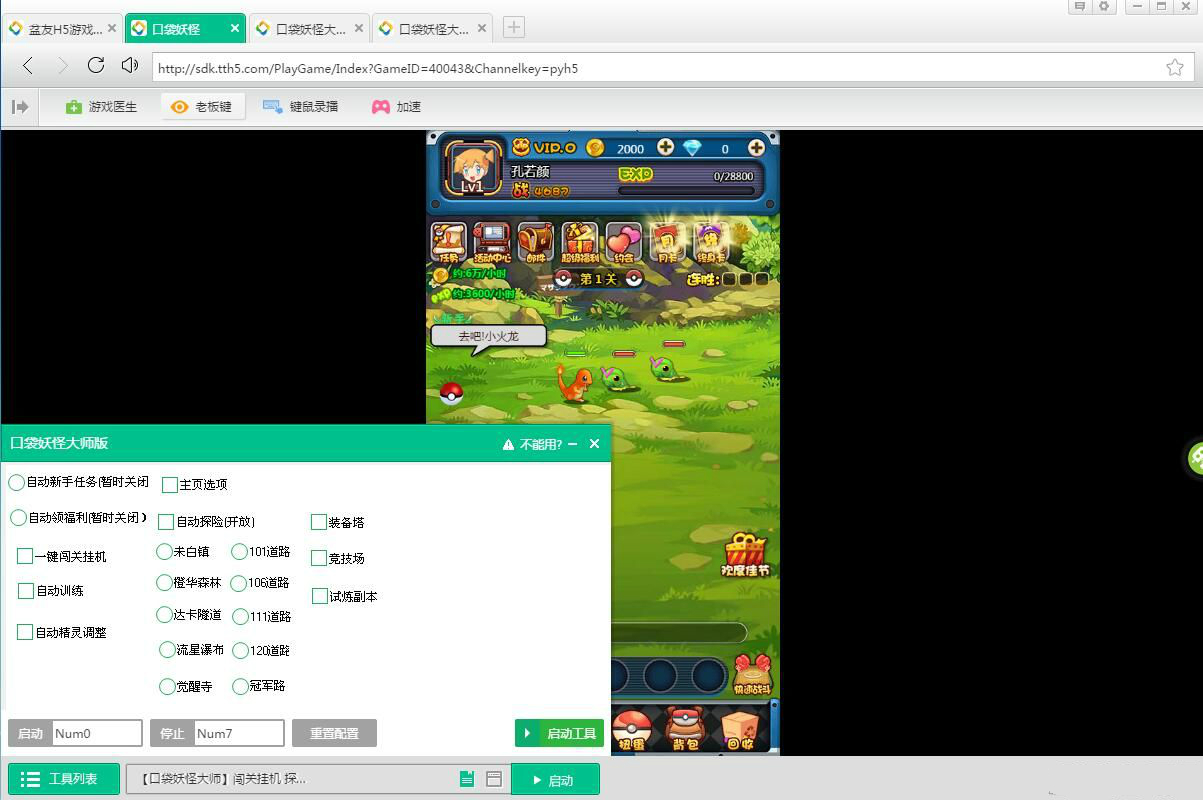
Task: Open 加速 speed-up tool
Action: (x=396, y=106)
